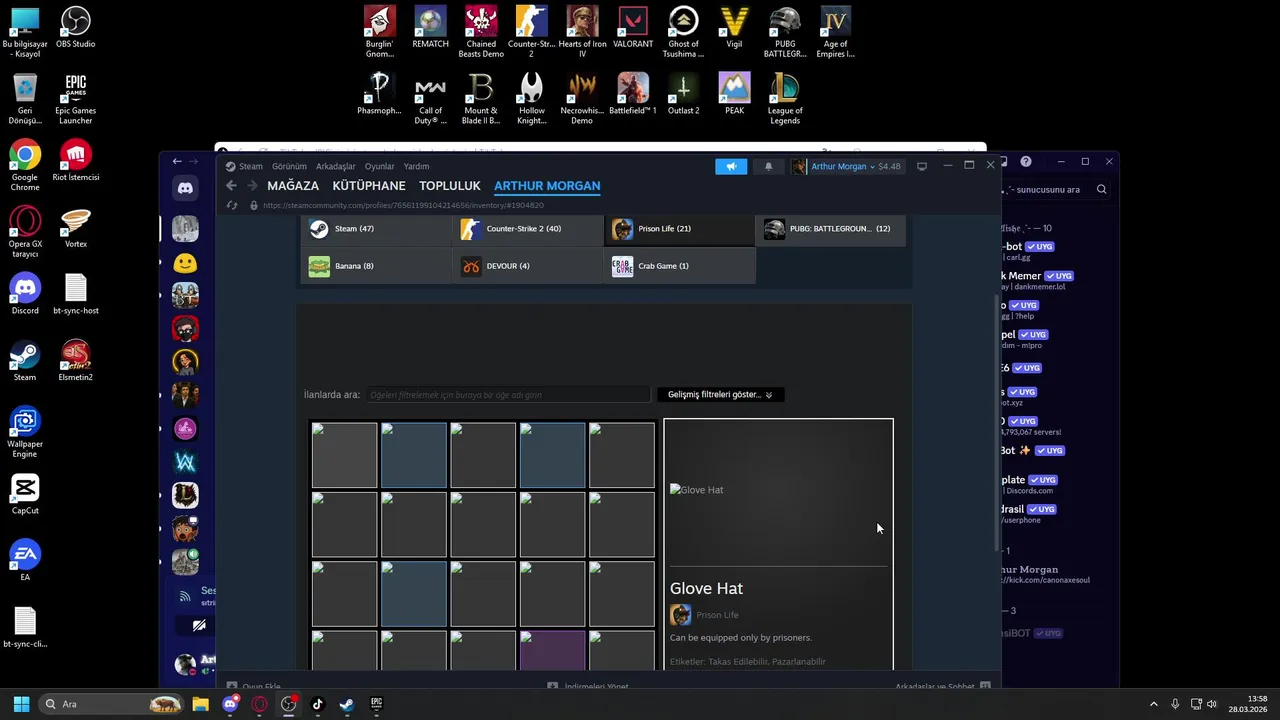This screenshot has width=1280, height=720.
Task: Select Phasmophobia desktop shortcut
Action: [x=379, y=94]
